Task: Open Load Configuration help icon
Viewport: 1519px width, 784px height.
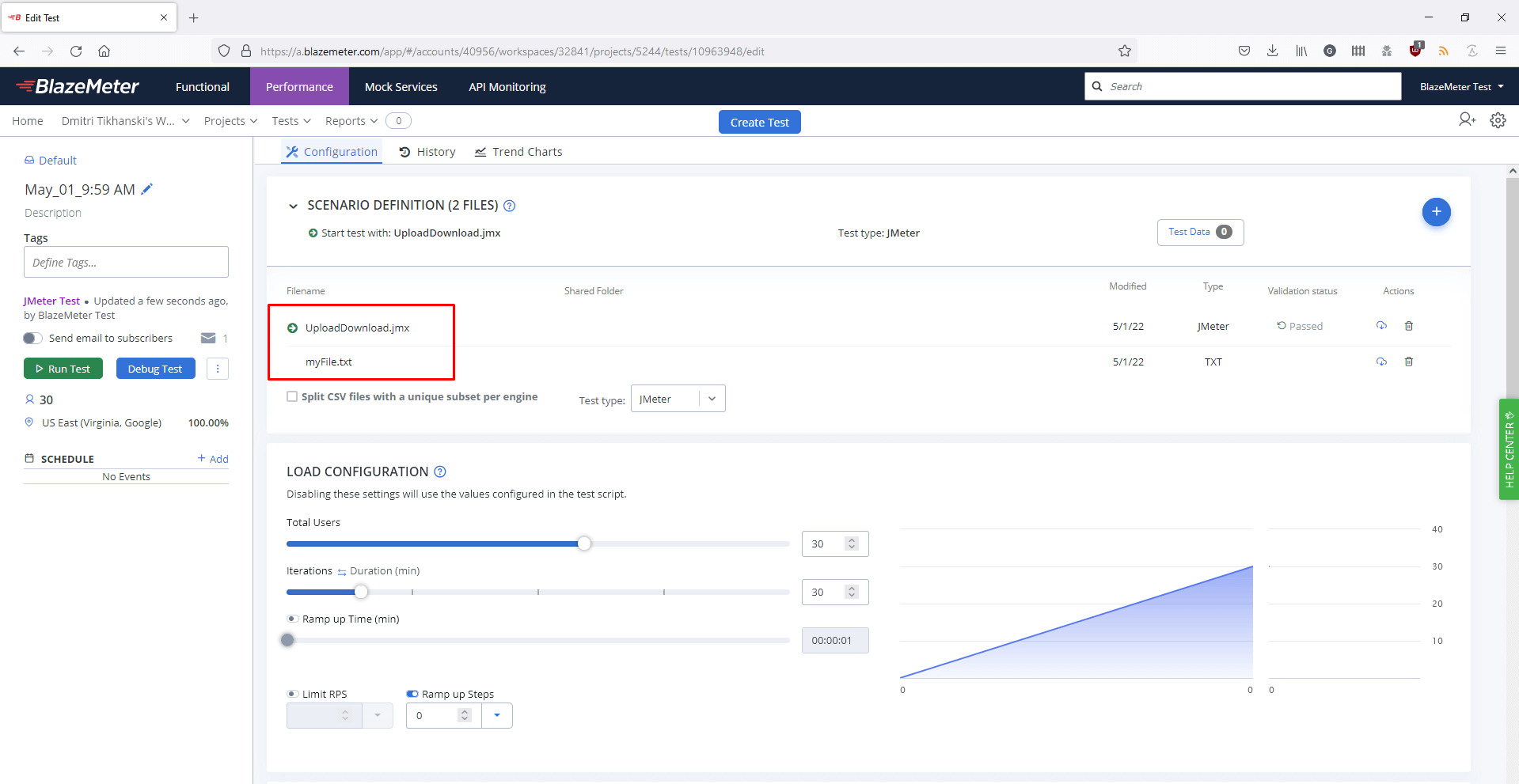Action: pos(440,472)
